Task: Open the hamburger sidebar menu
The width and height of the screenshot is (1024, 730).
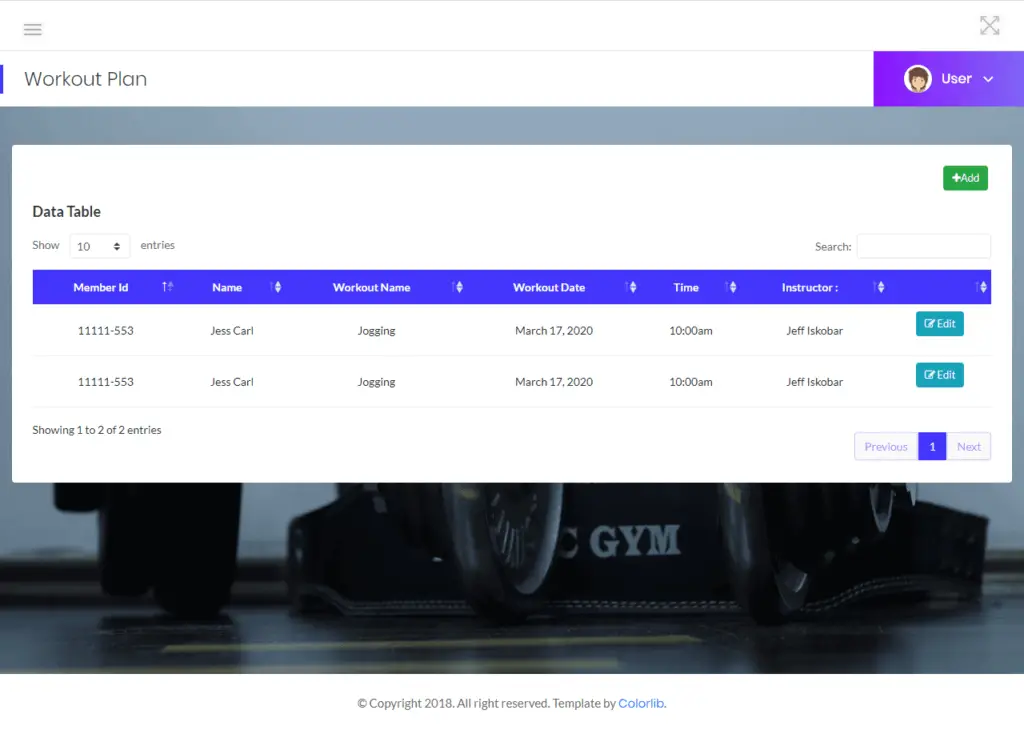Action: 33,29
